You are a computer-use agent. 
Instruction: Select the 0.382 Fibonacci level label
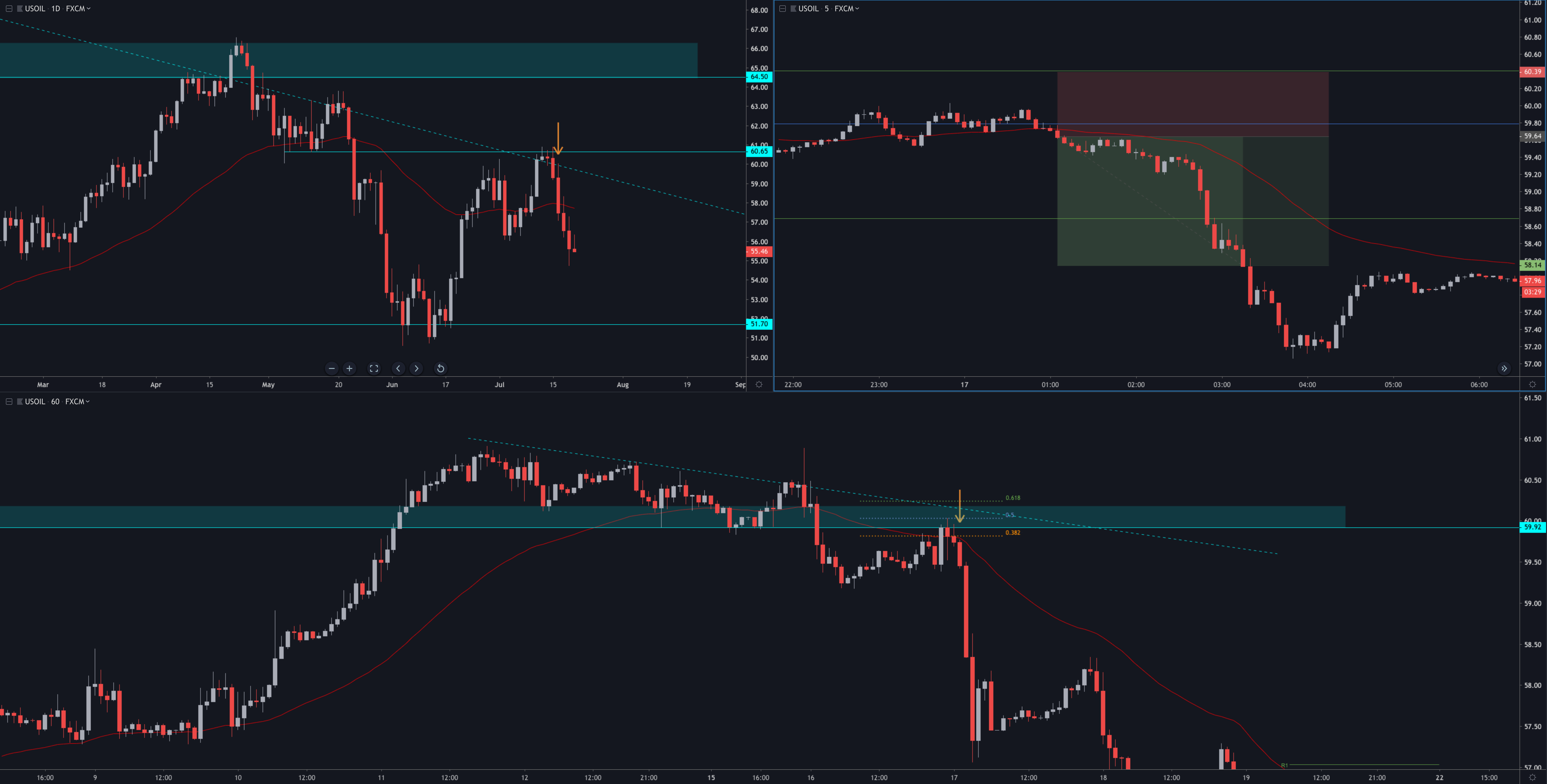coord(1013,533)
